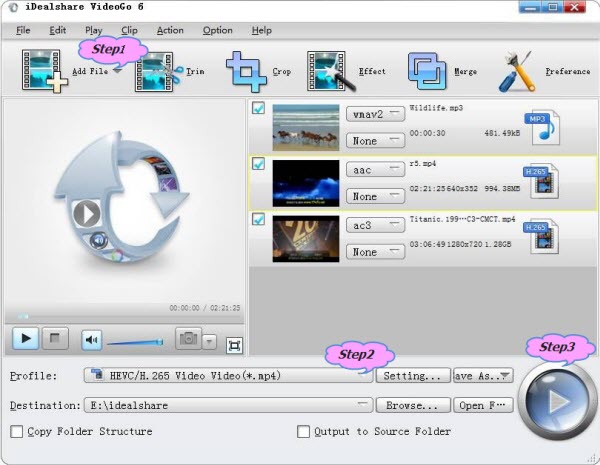Screen dimensions: 600x465
Task: Click the 481.49kB file size
Action: tap(502, 133)
